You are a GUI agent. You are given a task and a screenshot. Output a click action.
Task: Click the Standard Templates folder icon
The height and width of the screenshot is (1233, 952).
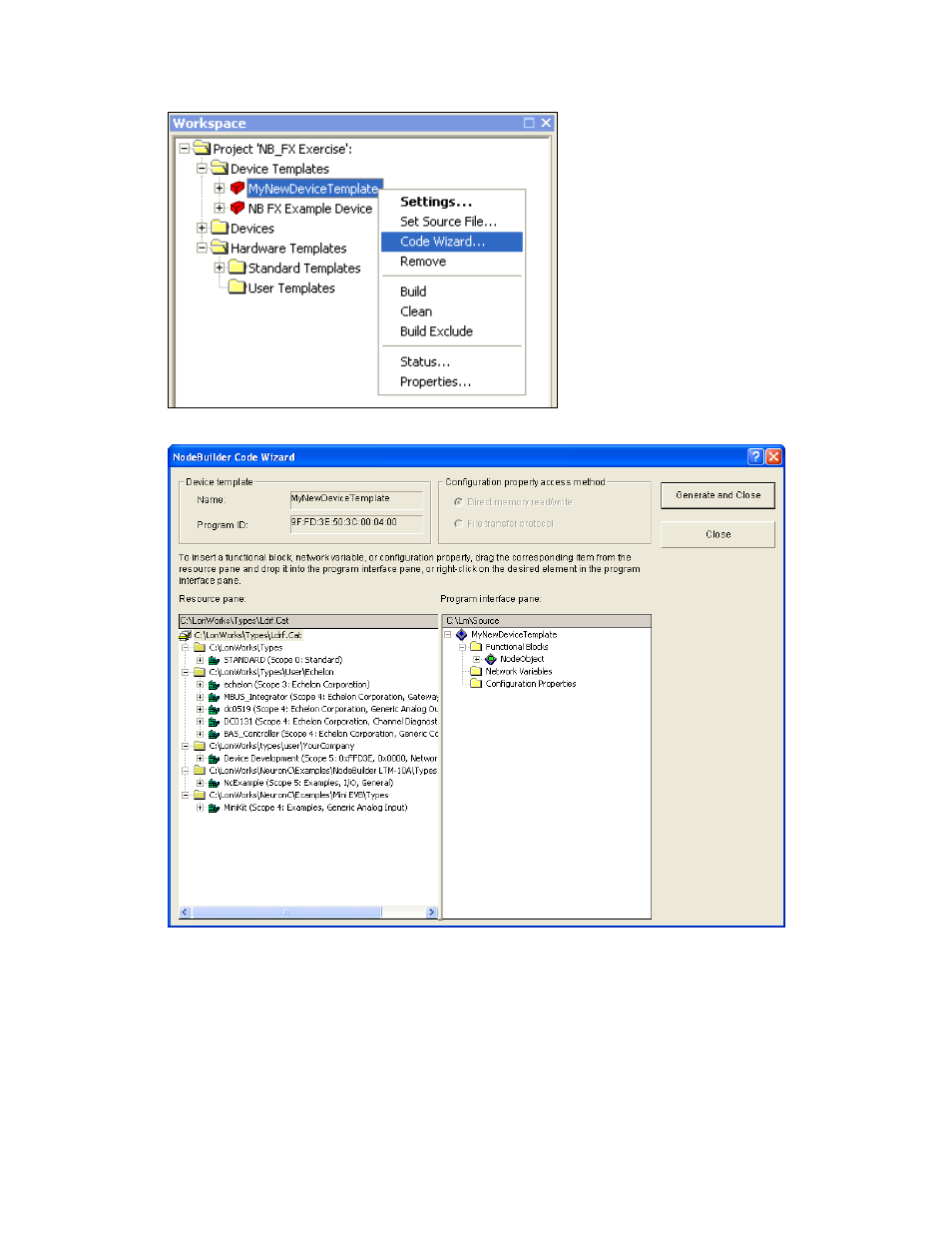tap(238, 268)
